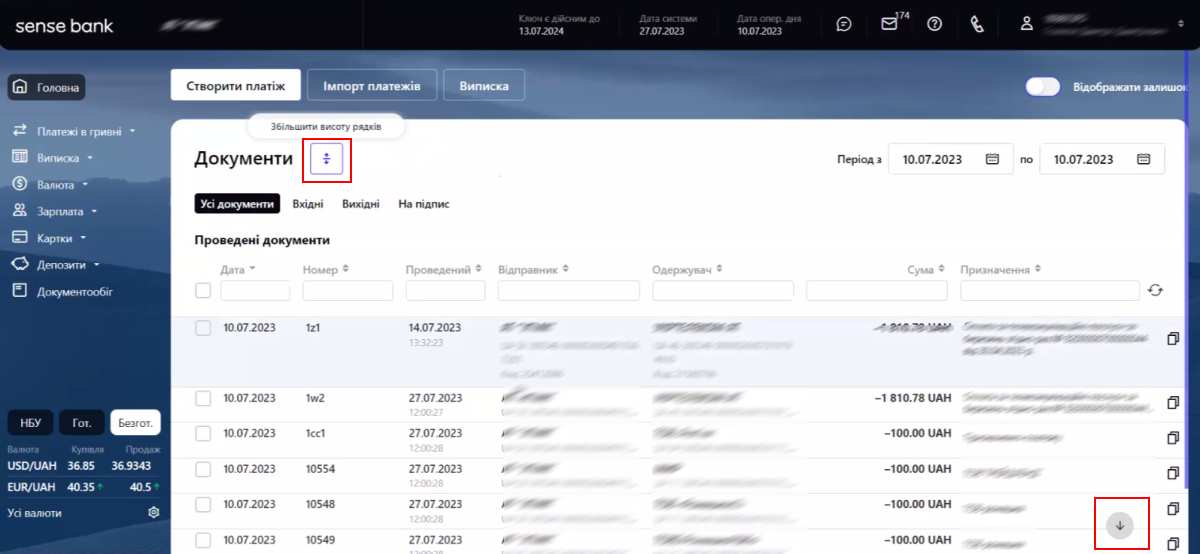This screenshot has width=1200, height=554.
Task: Open currency settings gear icon
Action: 154,513
